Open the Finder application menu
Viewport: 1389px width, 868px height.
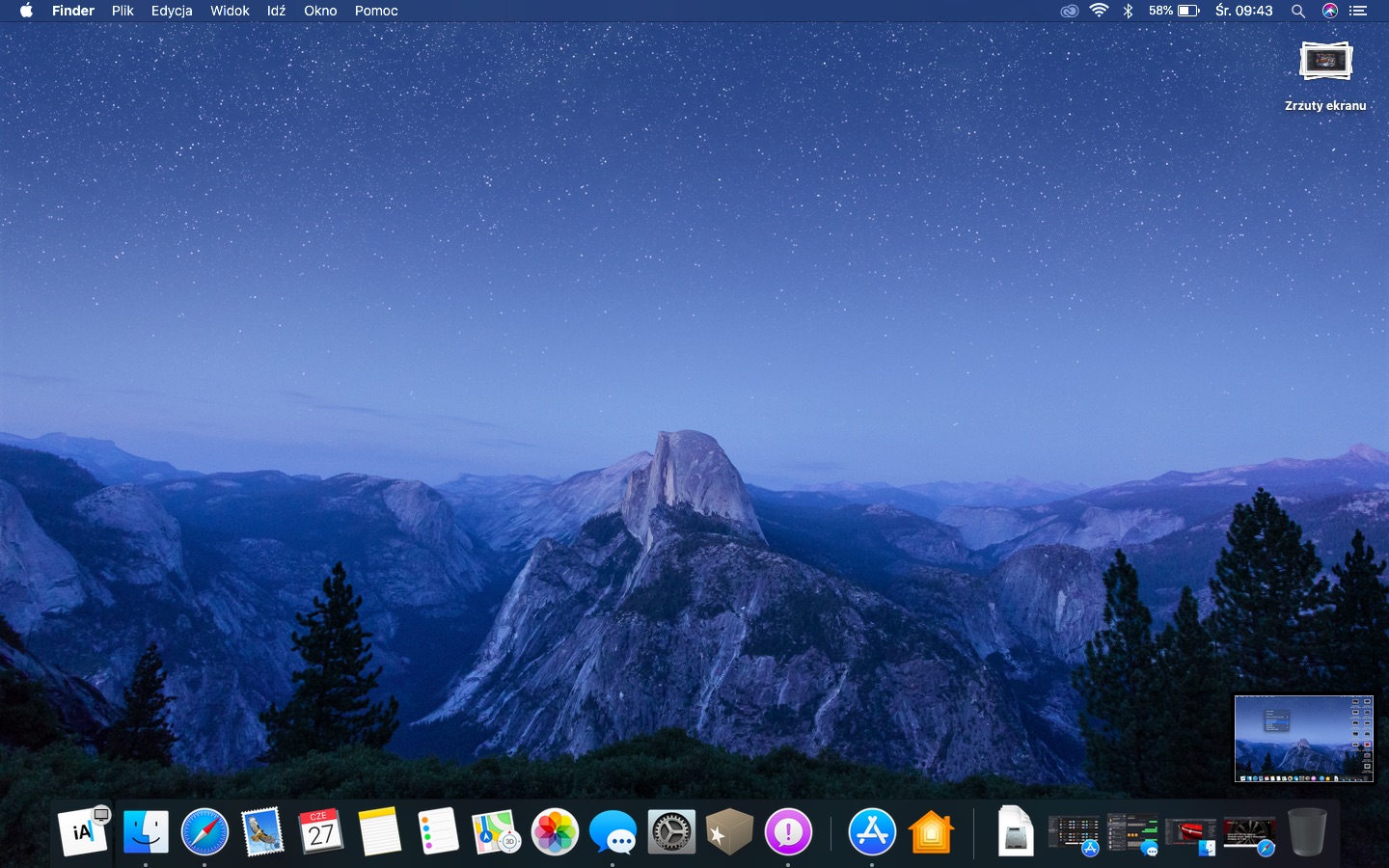click(73, 11)
